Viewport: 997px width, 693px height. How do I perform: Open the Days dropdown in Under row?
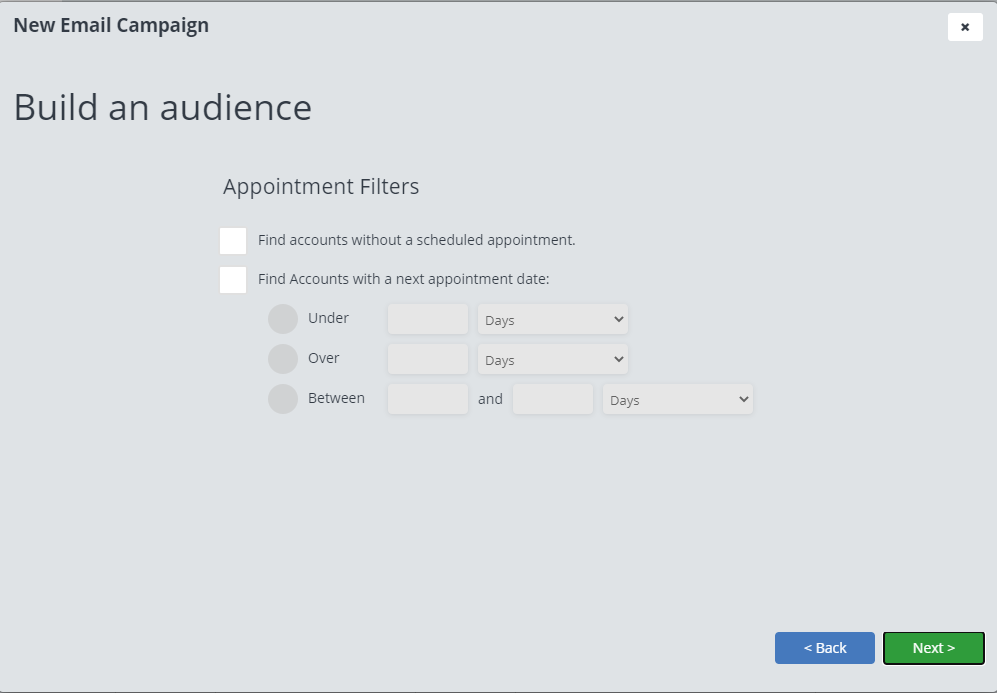[553, 319]
